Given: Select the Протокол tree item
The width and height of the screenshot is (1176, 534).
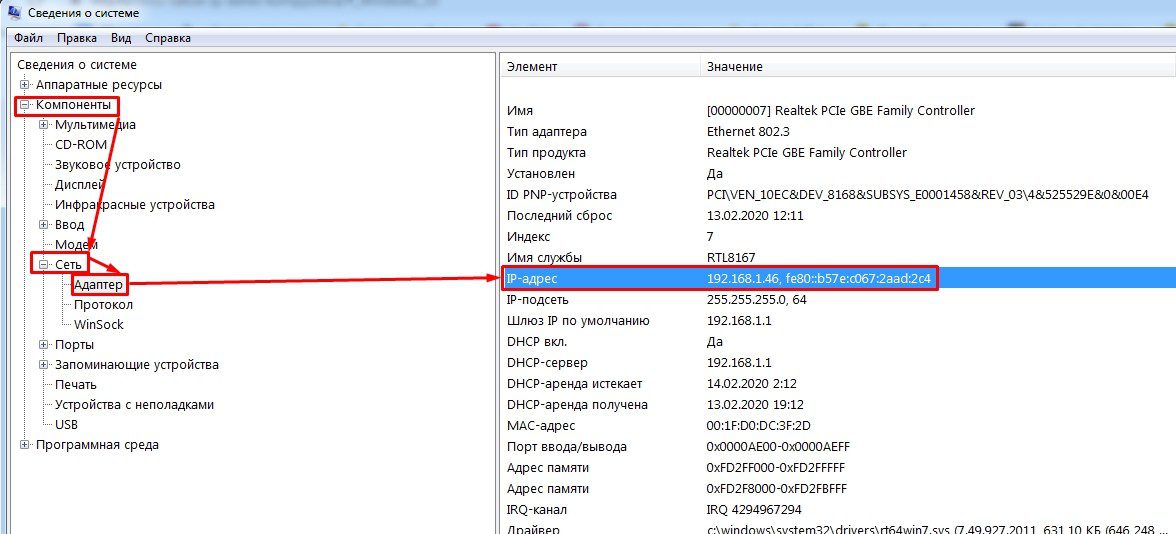Looking at the screenshot, I should (104, 304).
